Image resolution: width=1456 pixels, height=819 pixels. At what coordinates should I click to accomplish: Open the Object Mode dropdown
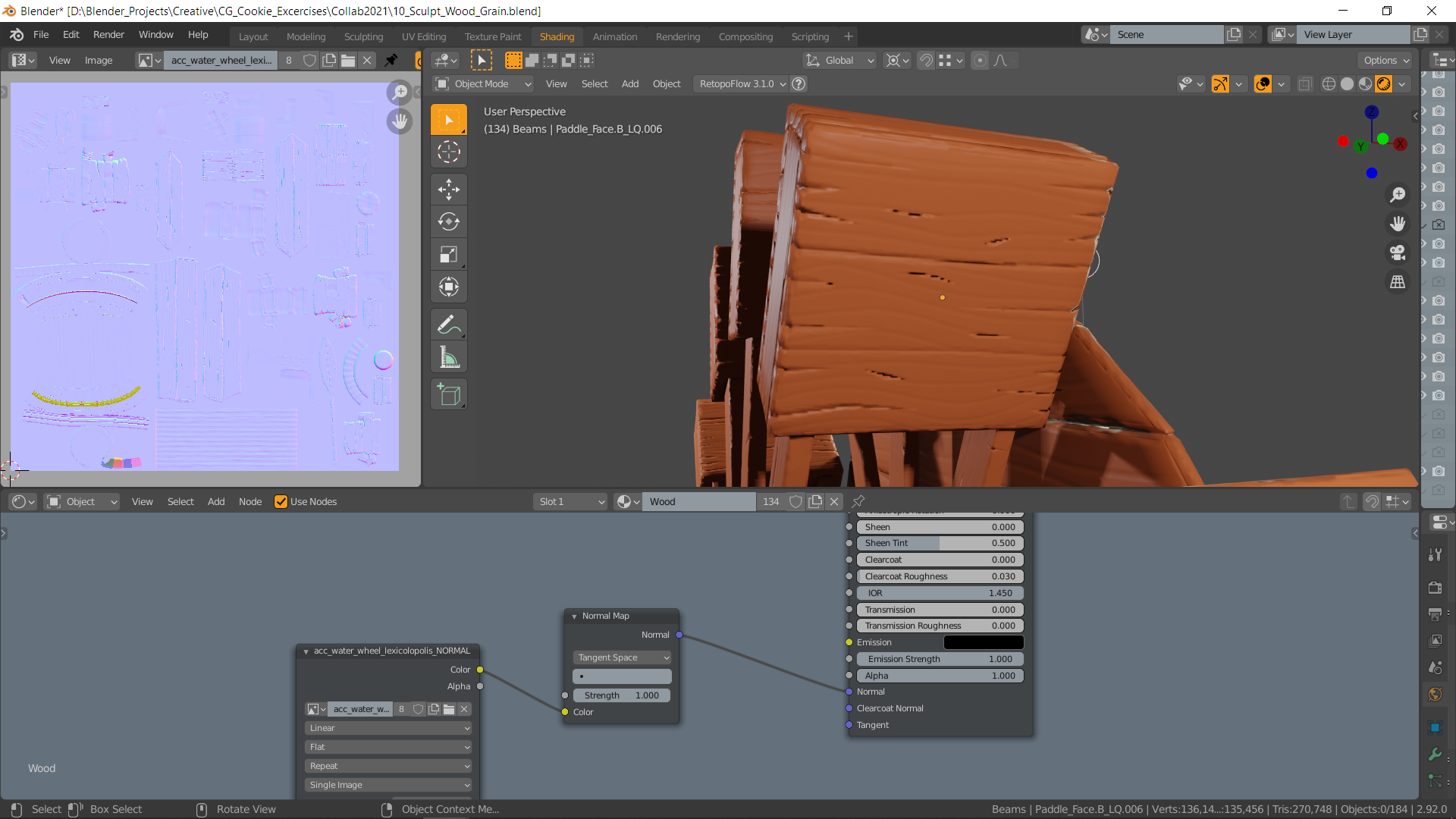tap(482, 84)
